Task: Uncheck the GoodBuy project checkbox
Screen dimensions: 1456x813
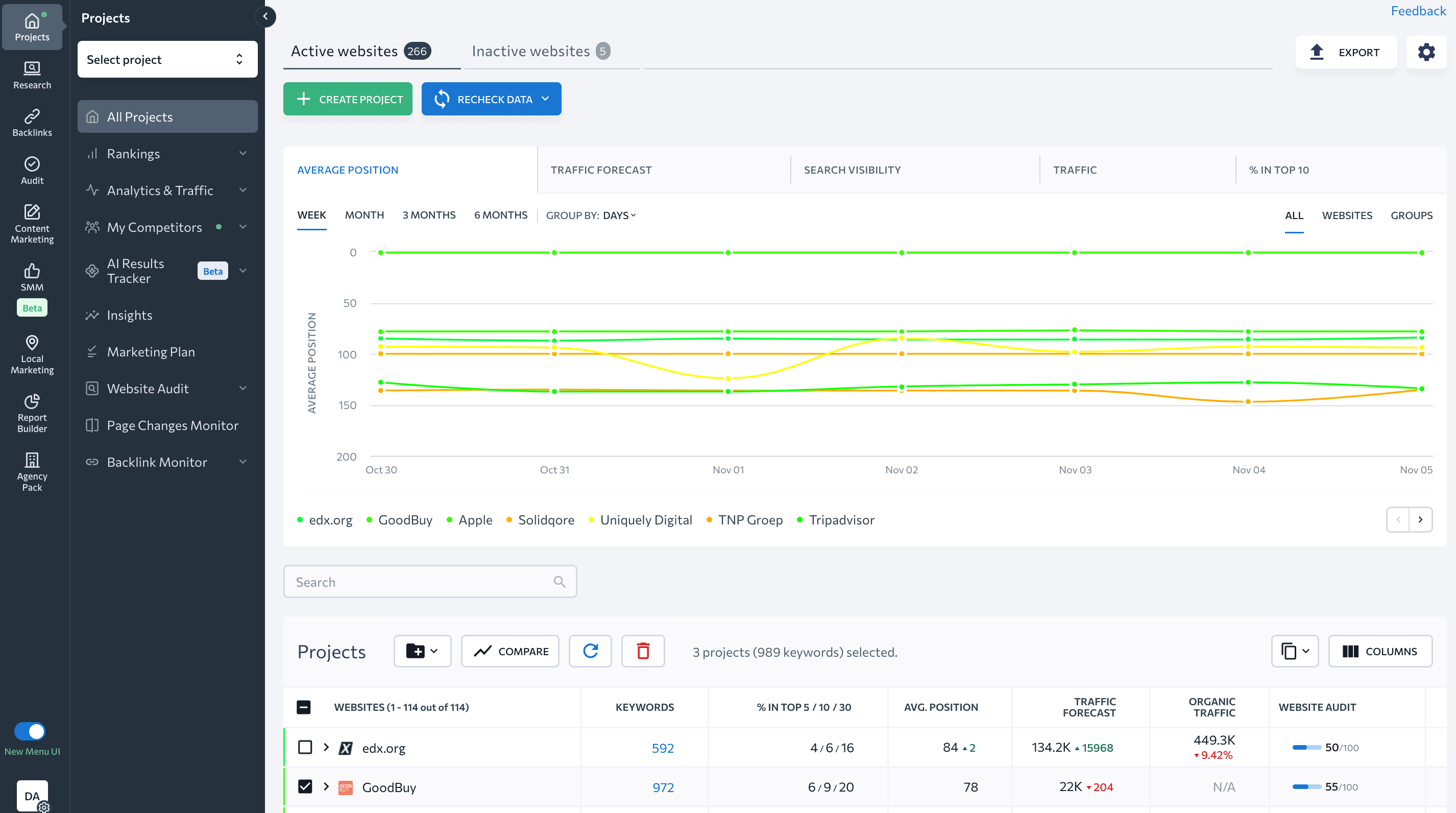Action: 305,786
